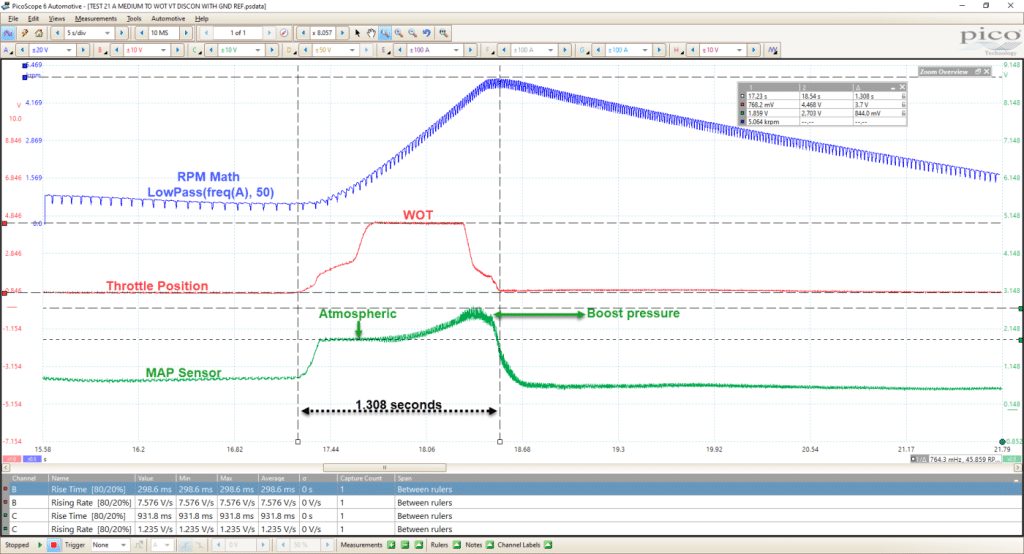Open the Tools menu
Viewport: 1024px width, 554px height.
click(x=134, y=18)
